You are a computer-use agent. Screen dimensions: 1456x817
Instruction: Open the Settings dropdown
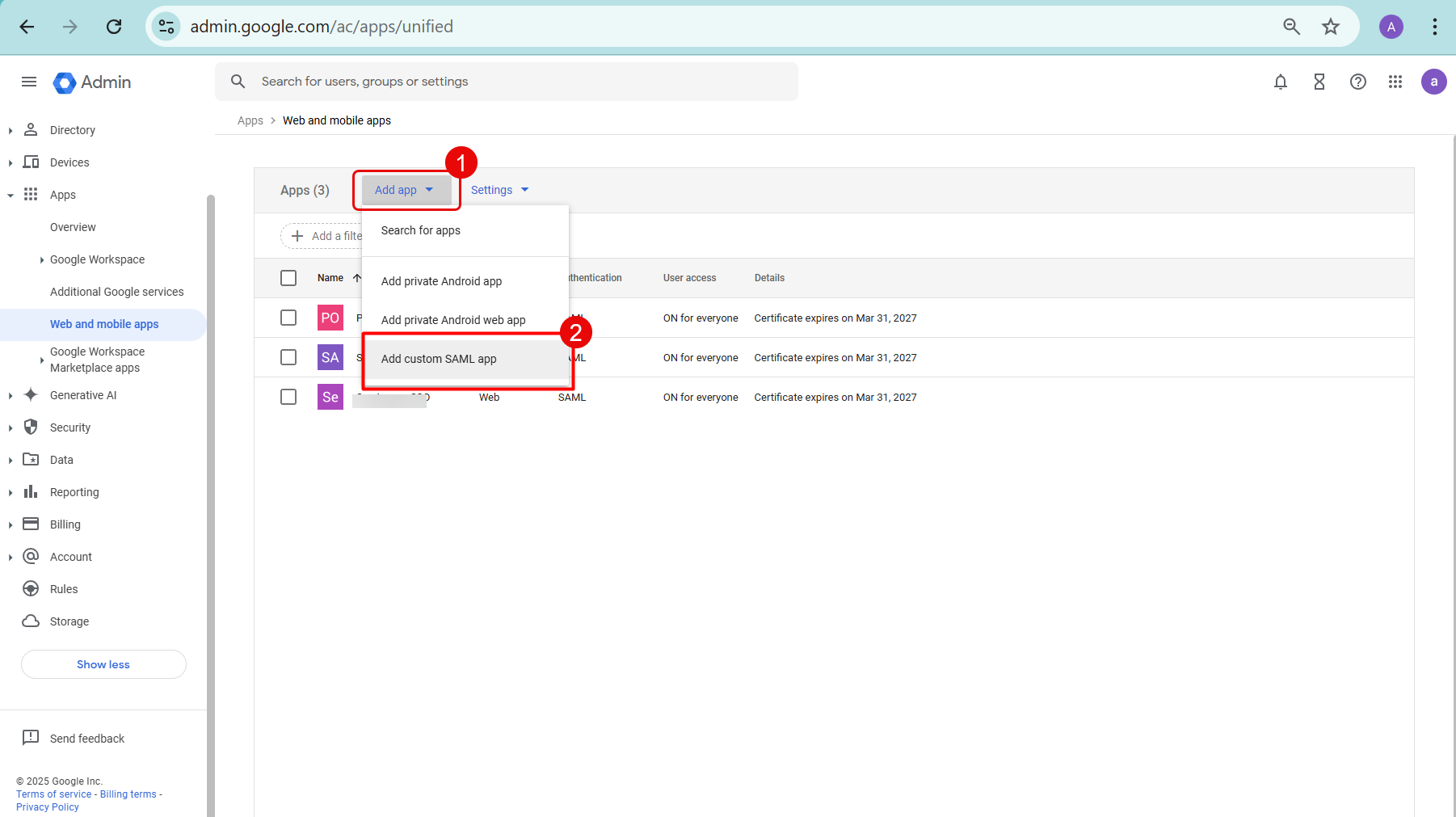click(x=499, y=190)
